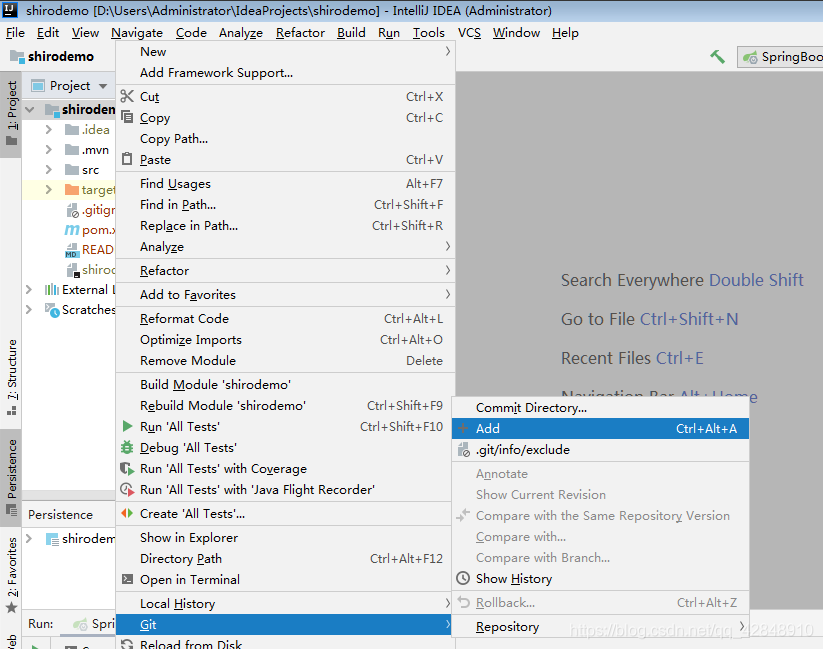Choose Copy Path...
Image resolution: width=823 pixels, height=649 pixels.
click(285, 138)
